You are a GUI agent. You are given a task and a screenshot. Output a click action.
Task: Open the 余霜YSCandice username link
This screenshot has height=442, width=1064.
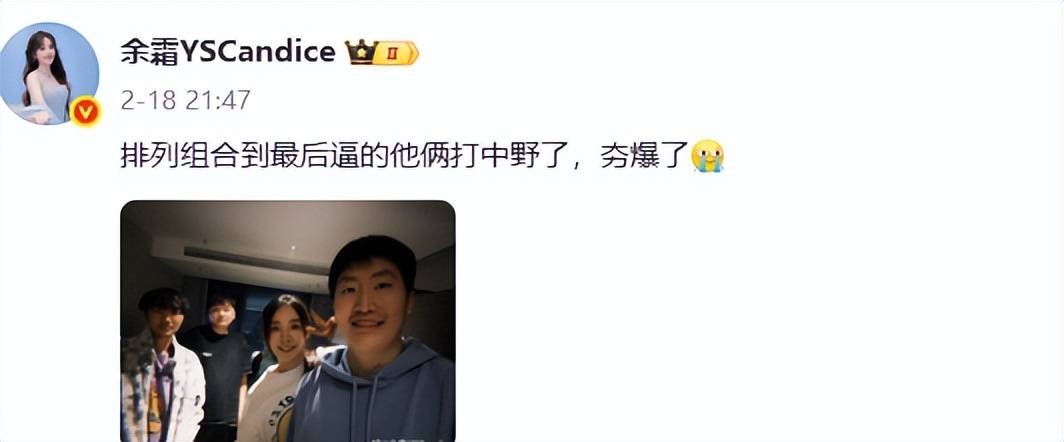pos(227,52)
